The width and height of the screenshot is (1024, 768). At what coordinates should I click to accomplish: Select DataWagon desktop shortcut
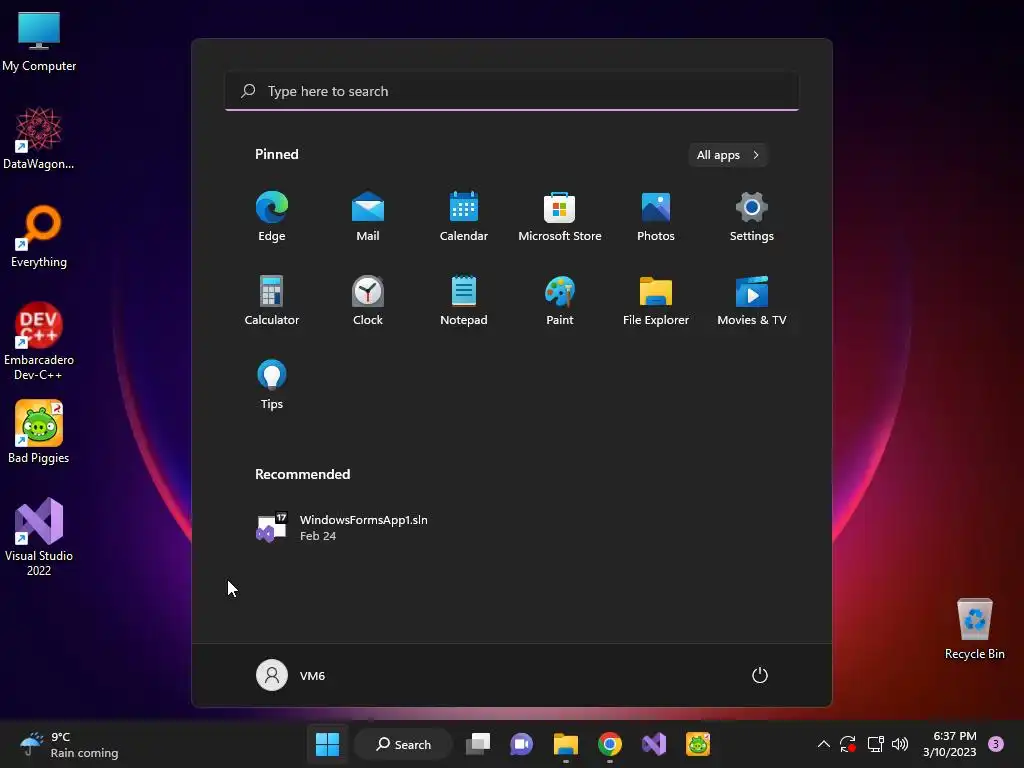point(39,138)
